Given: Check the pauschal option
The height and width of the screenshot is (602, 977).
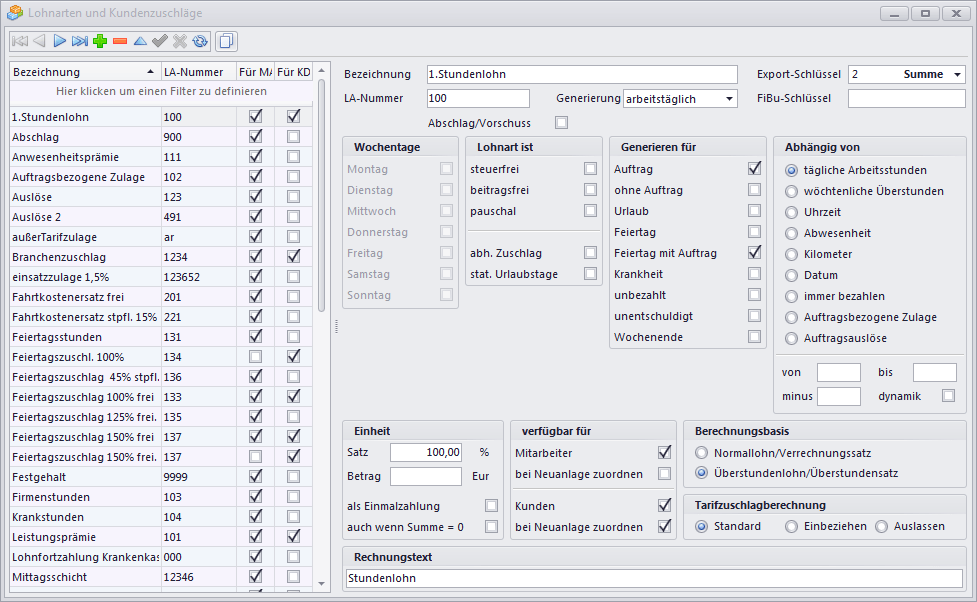Looking at the screenshot, I should (x=590, y=211).
